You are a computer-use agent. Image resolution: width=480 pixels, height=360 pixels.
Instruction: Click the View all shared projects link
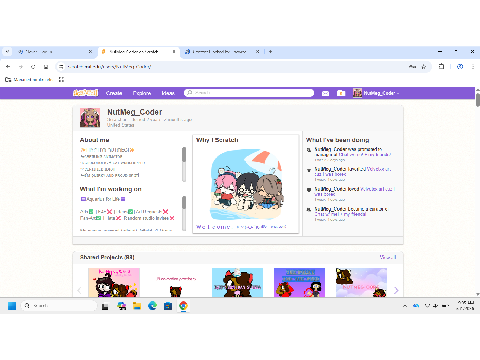pos(388,257)
